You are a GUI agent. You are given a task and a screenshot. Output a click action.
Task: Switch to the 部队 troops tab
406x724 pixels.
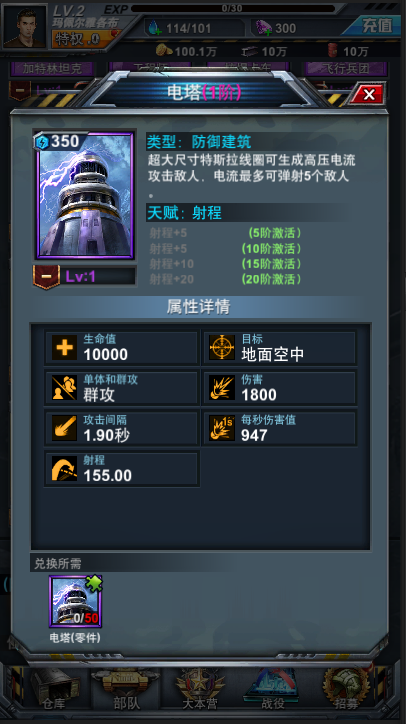pyautogui.click(x=126, y=689)
